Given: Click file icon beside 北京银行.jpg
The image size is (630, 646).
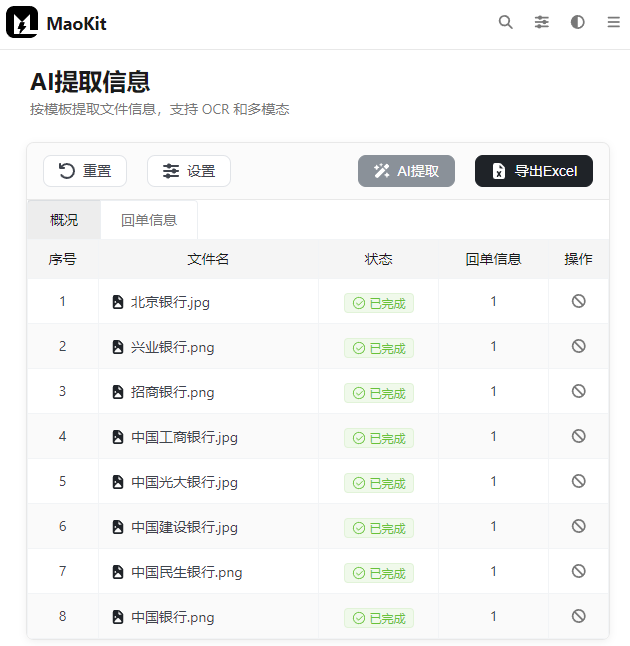Looking at the screenshot, I should pyautogui.click(x=118, y=302).
